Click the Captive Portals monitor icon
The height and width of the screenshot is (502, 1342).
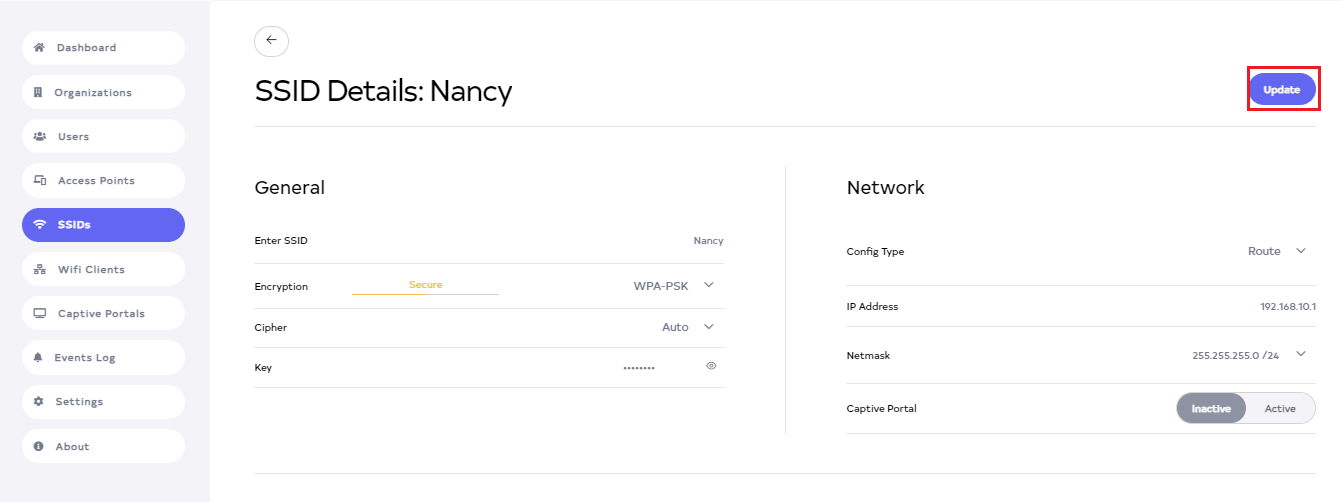40,314
